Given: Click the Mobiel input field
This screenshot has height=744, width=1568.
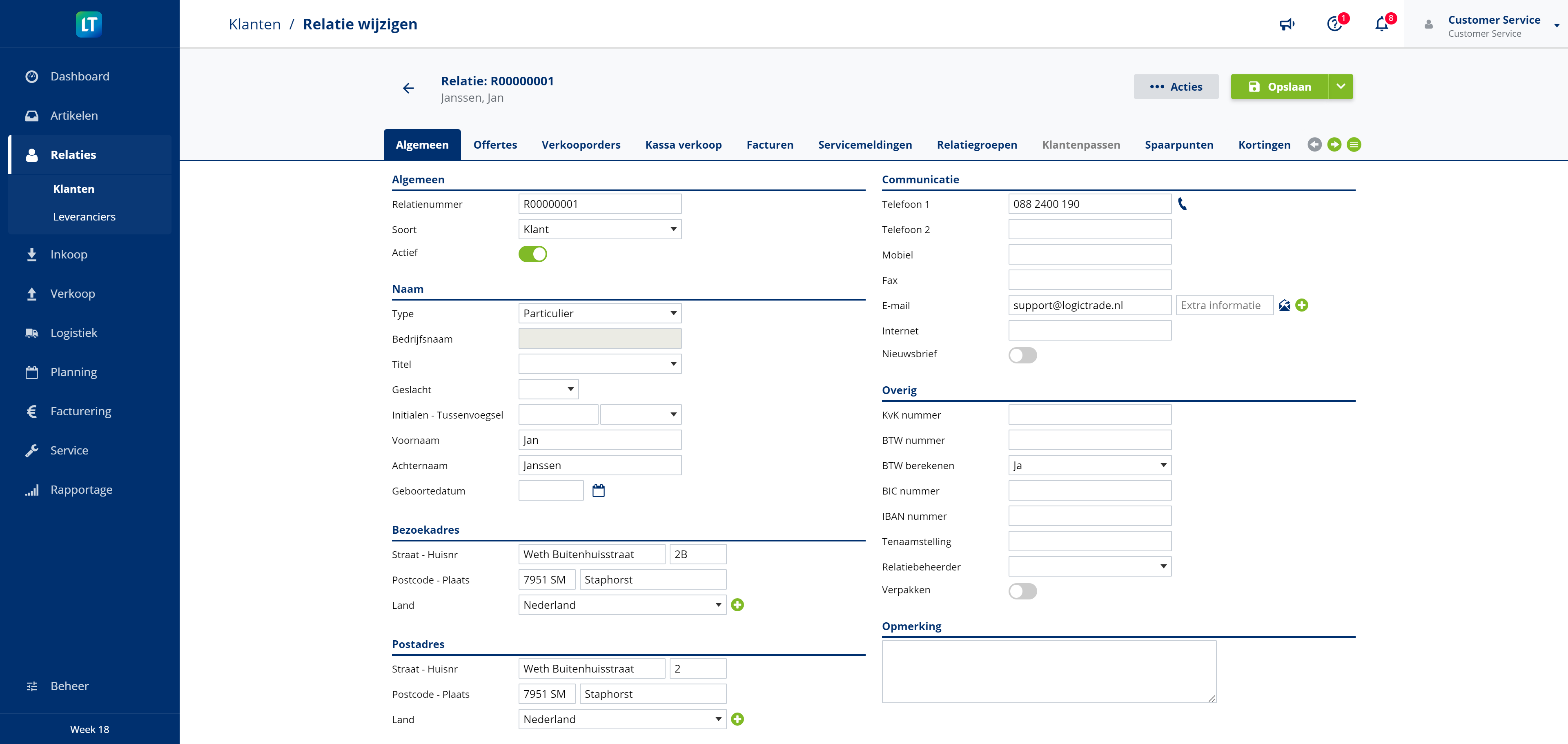Looking at the screenshot, I should coord(1089,254).
